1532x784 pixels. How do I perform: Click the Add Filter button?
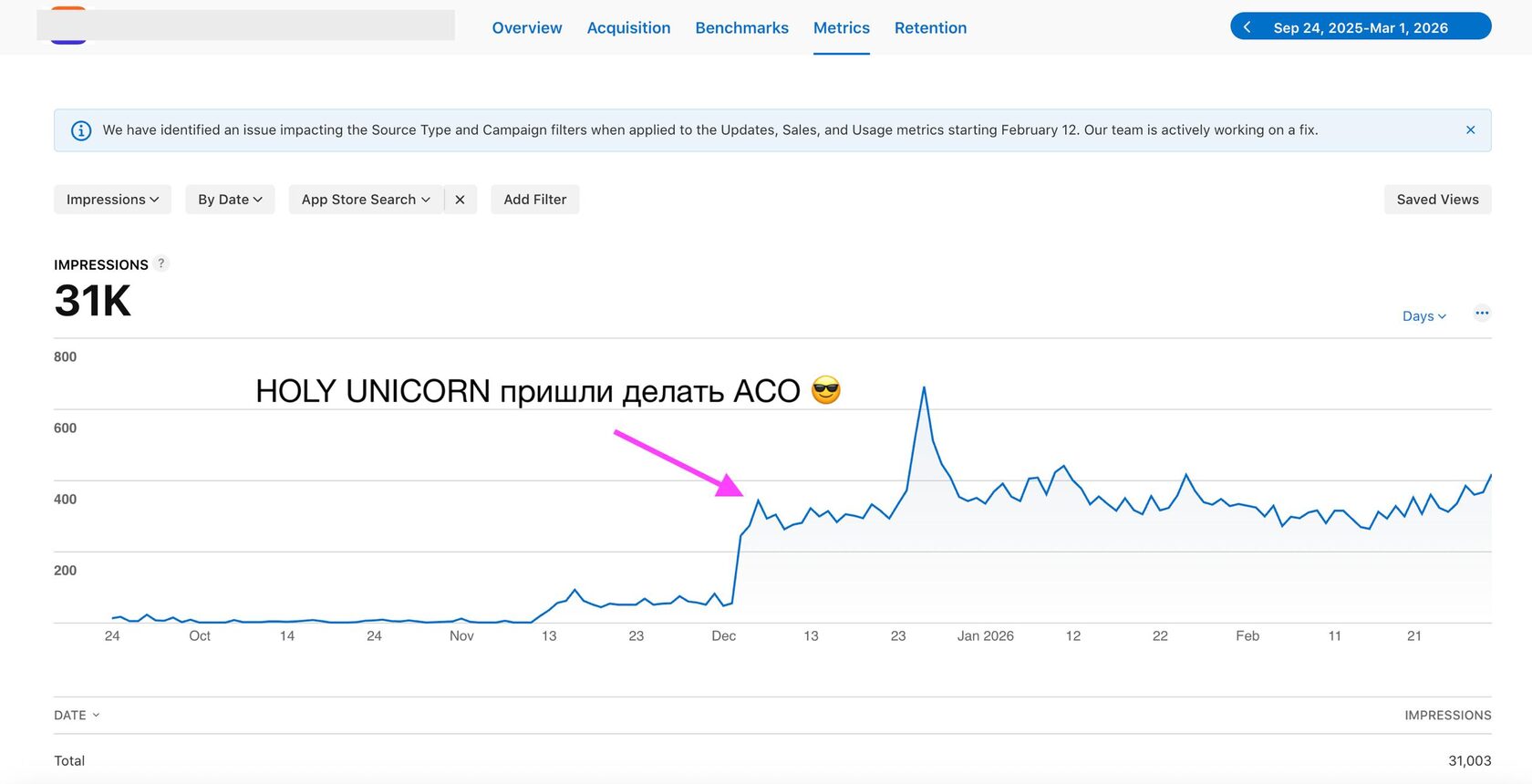click(x=535, y=200)
